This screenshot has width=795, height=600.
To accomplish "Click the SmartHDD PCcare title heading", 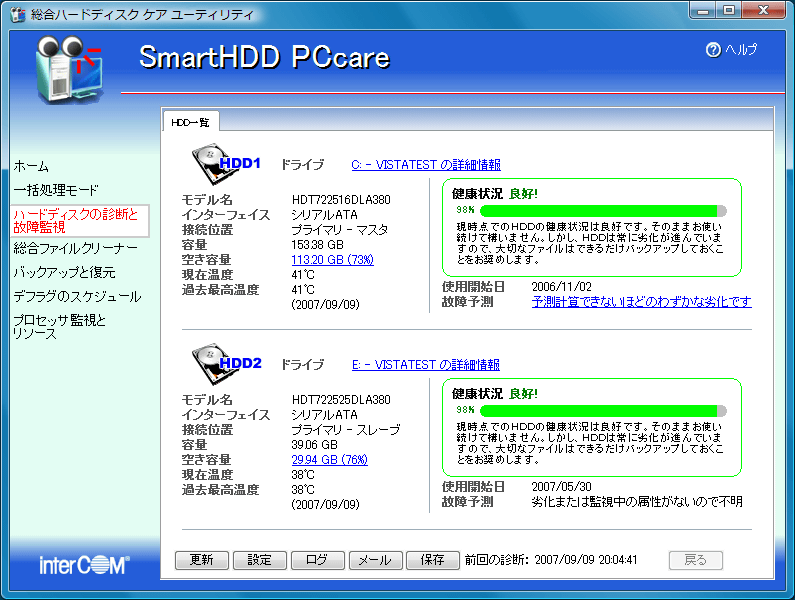I will point(264,57).
